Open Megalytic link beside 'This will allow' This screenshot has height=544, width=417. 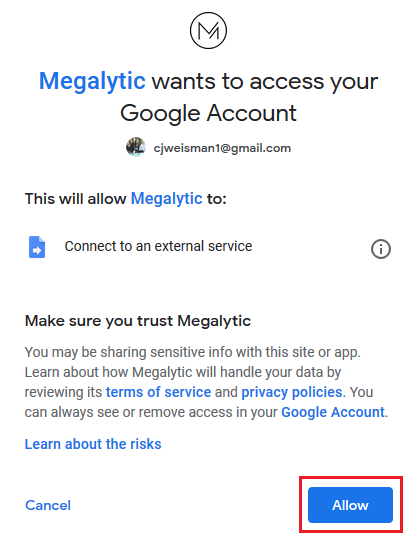[x=167, y=199]
